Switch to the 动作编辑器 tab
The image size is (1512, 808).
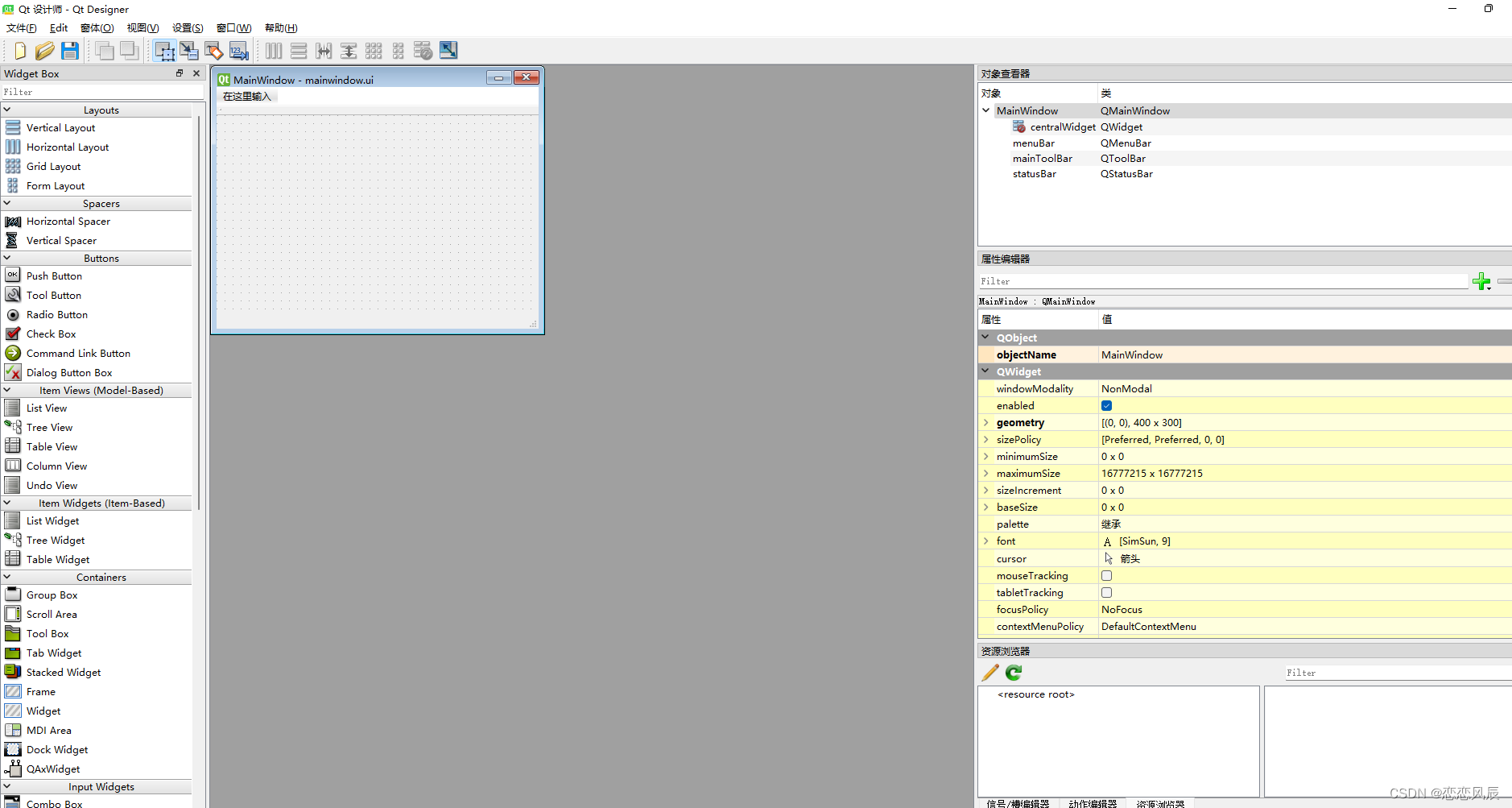pyautogui.click(x=1093, y=803)
